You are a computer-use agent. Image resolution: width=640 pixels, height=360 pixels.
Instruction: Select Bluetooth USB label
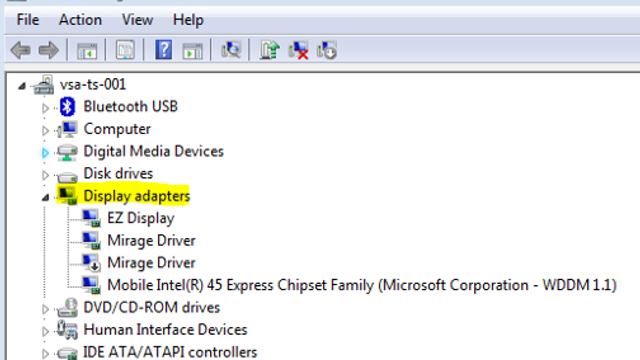click(x=131, y=107)
